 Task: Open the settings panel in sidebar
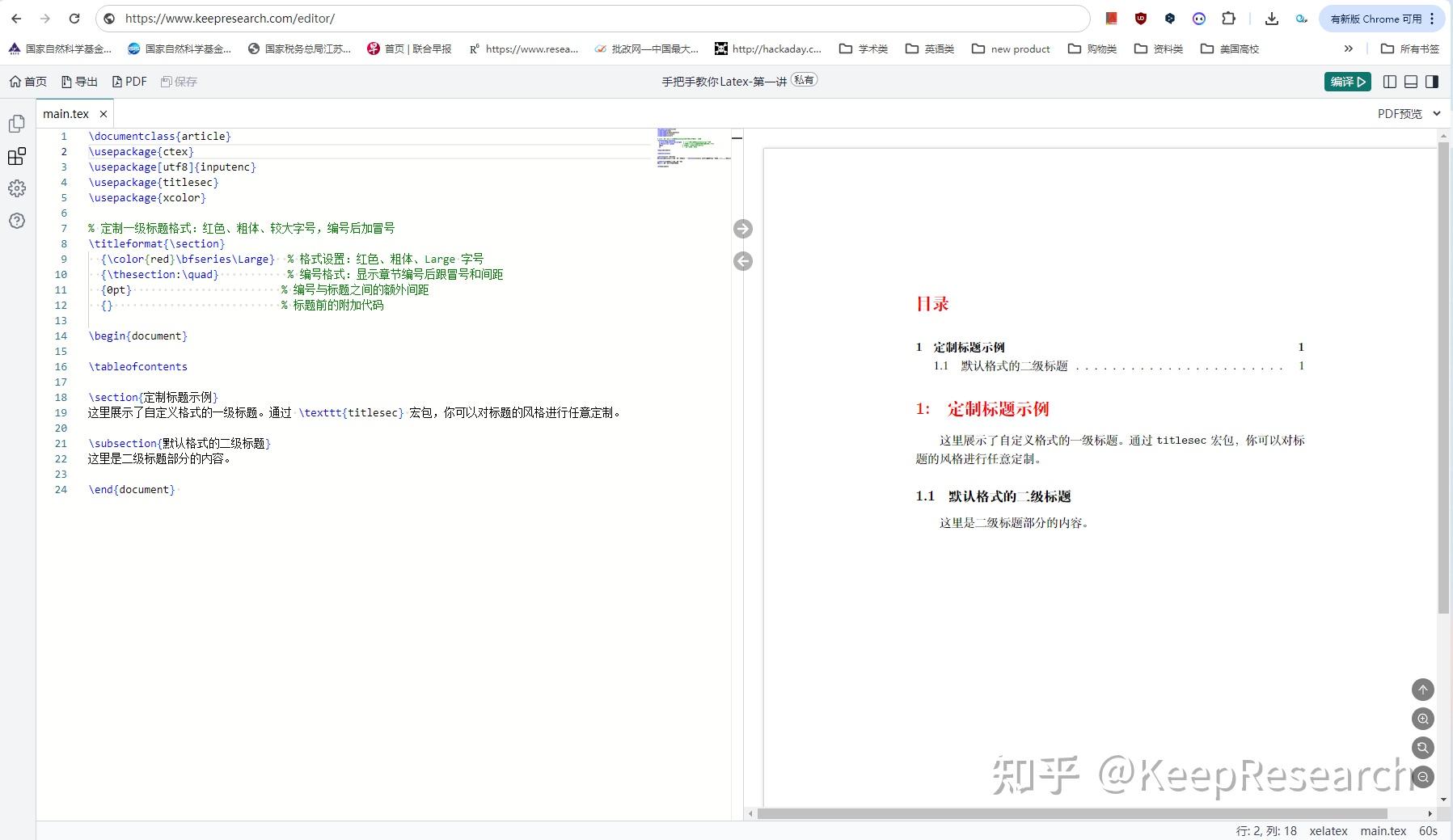point(16,188)
